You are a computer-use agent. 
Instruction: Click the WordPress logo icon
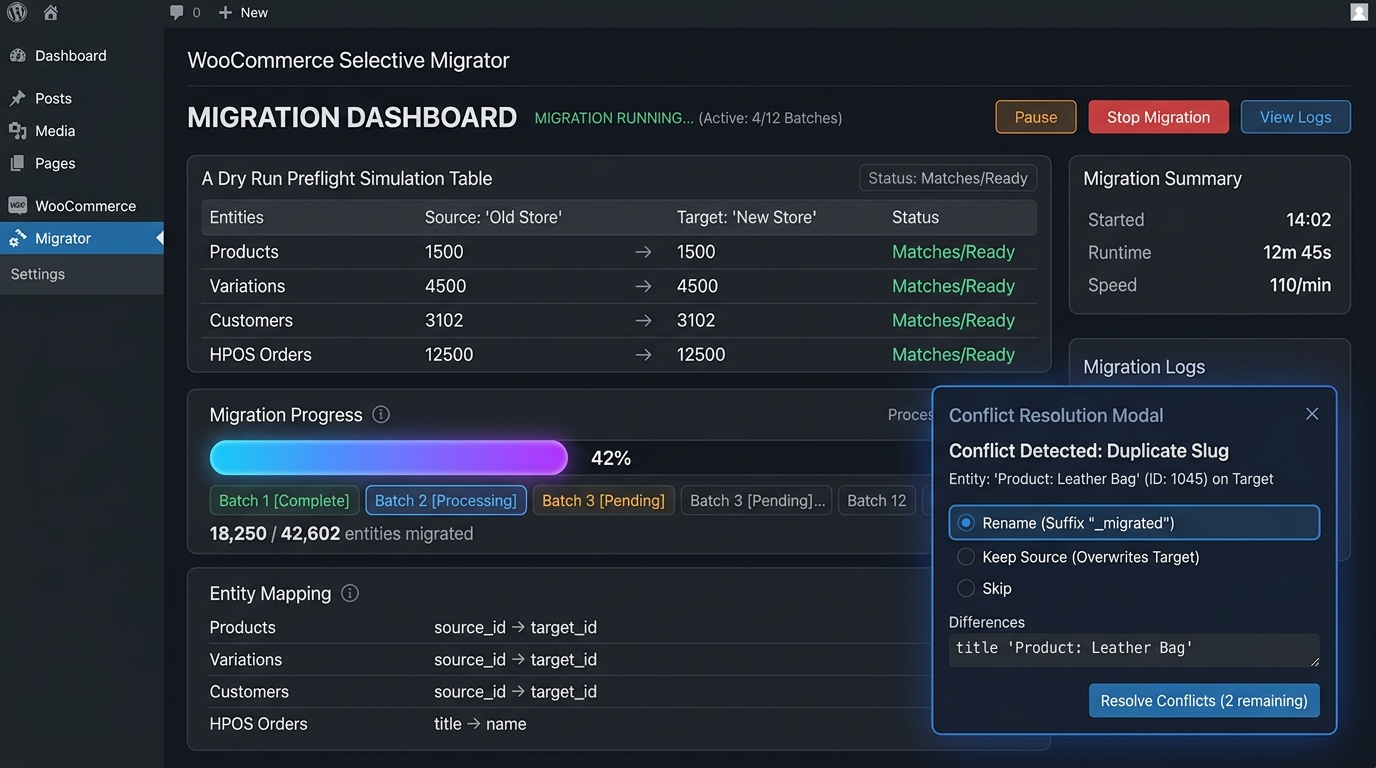(17, 12)
